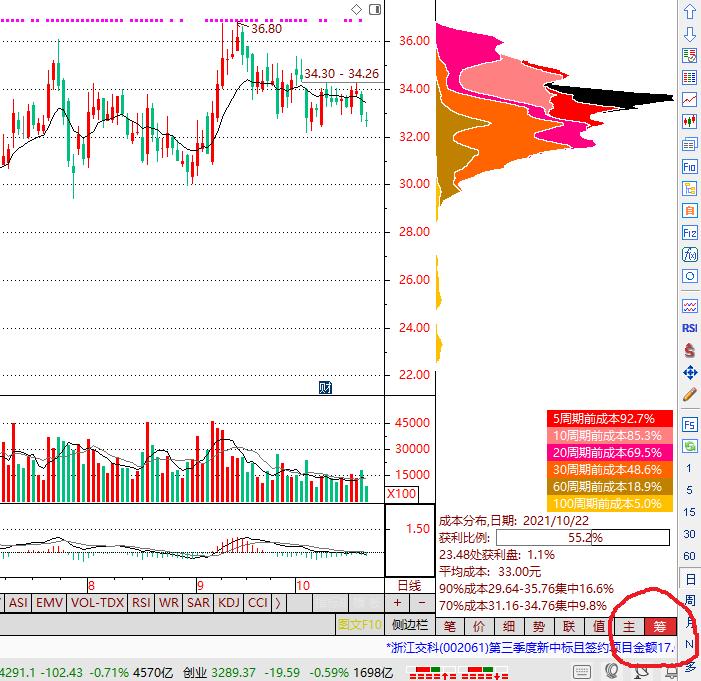Open the on-screen keyboard icon in status bar
The width and height of the screenshot is (701, 681).
pyautogui.click(x=582, y=672)
